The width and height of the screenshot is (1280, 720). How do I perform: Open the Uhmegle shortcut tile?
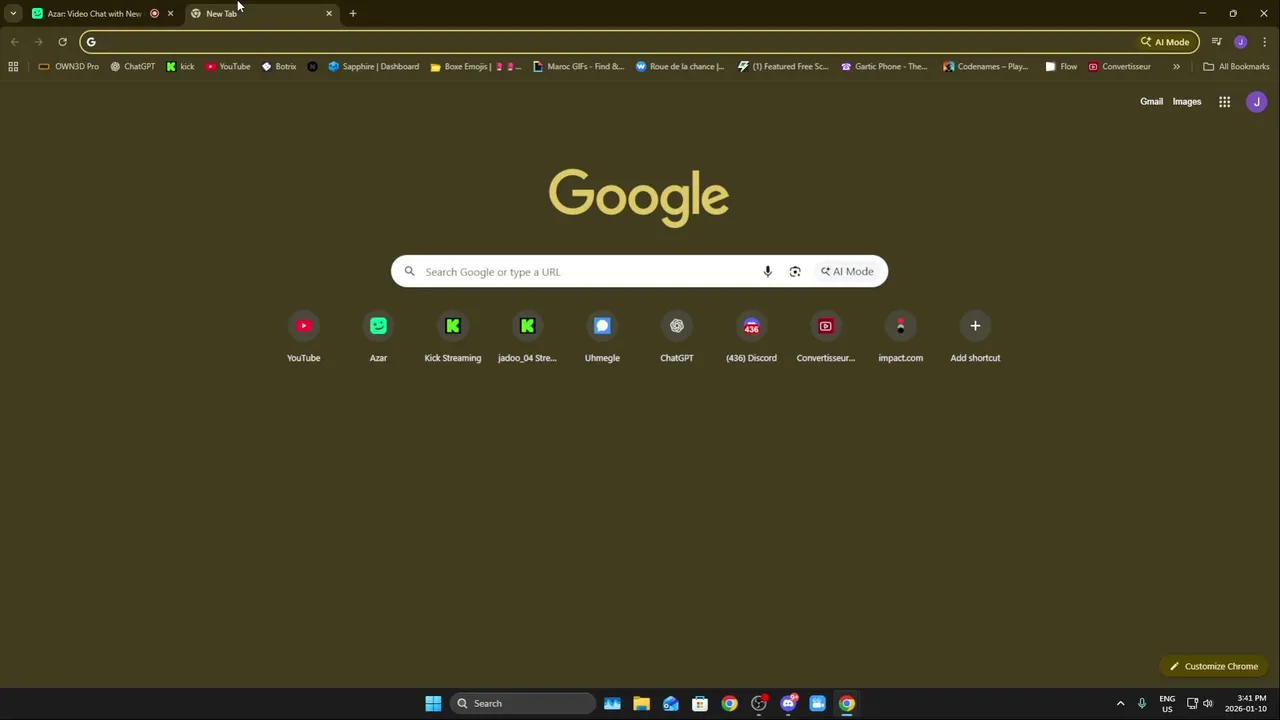click(x=602, y=337)
